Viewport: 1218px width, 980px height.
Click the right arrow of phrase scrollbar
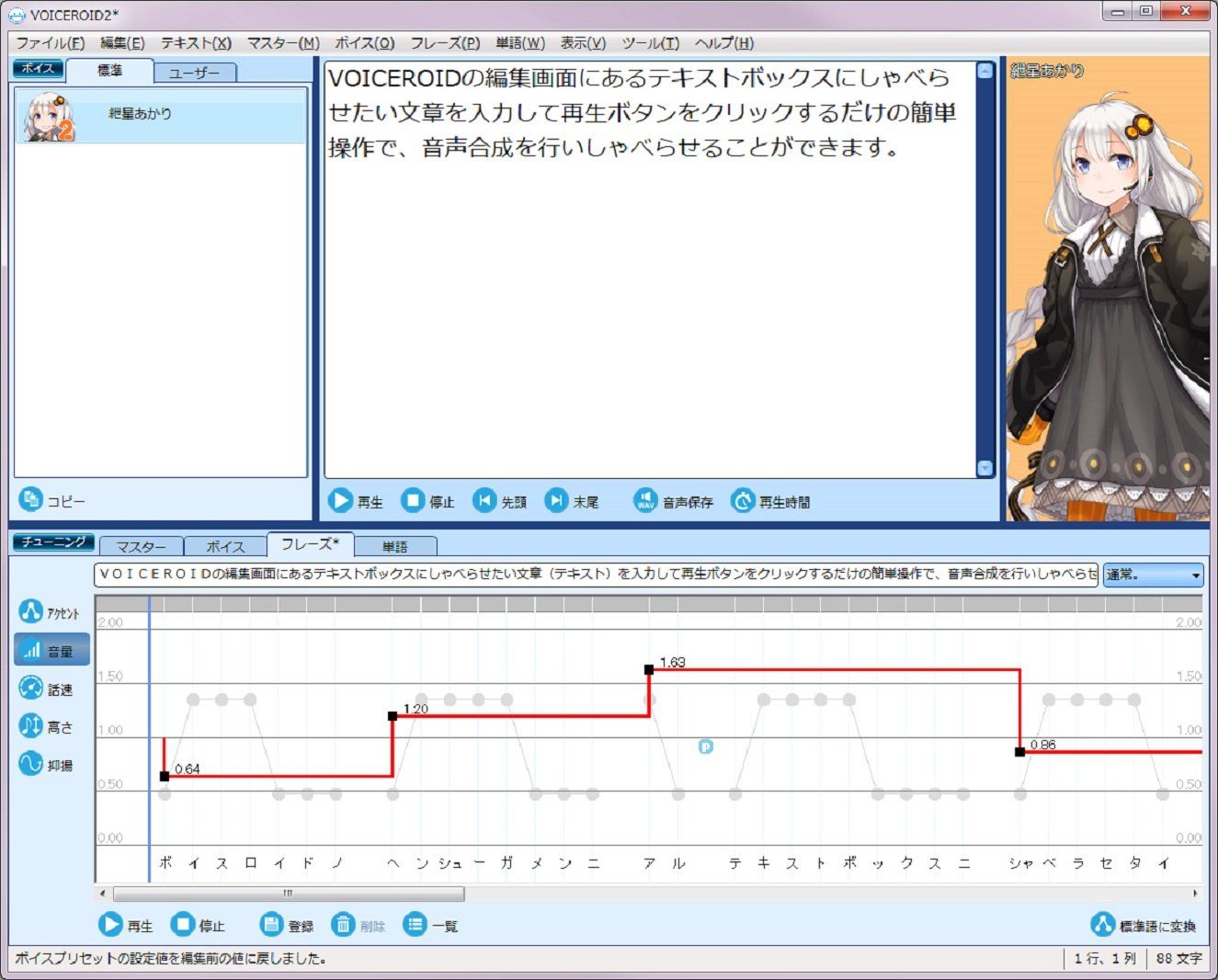[x=1195, y=894]
